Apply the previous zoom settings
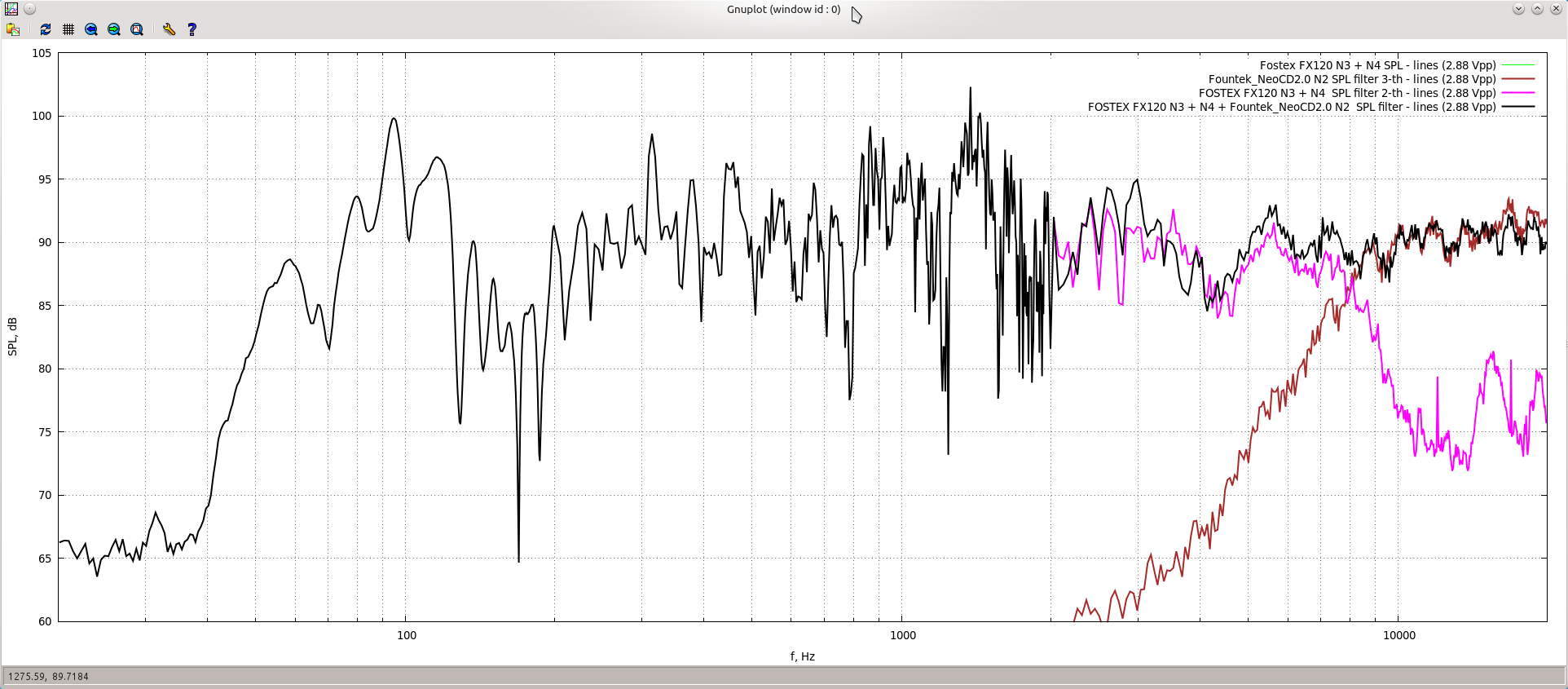 91,29
